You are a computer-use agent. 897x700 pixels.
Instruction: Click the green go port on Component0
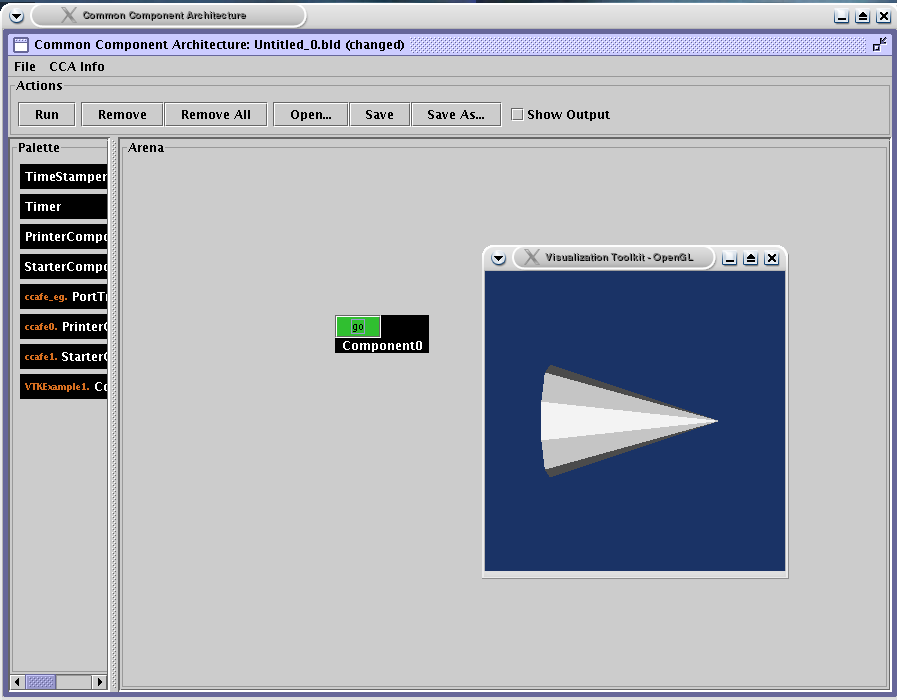pyautogui.click(x=358, y=327)
